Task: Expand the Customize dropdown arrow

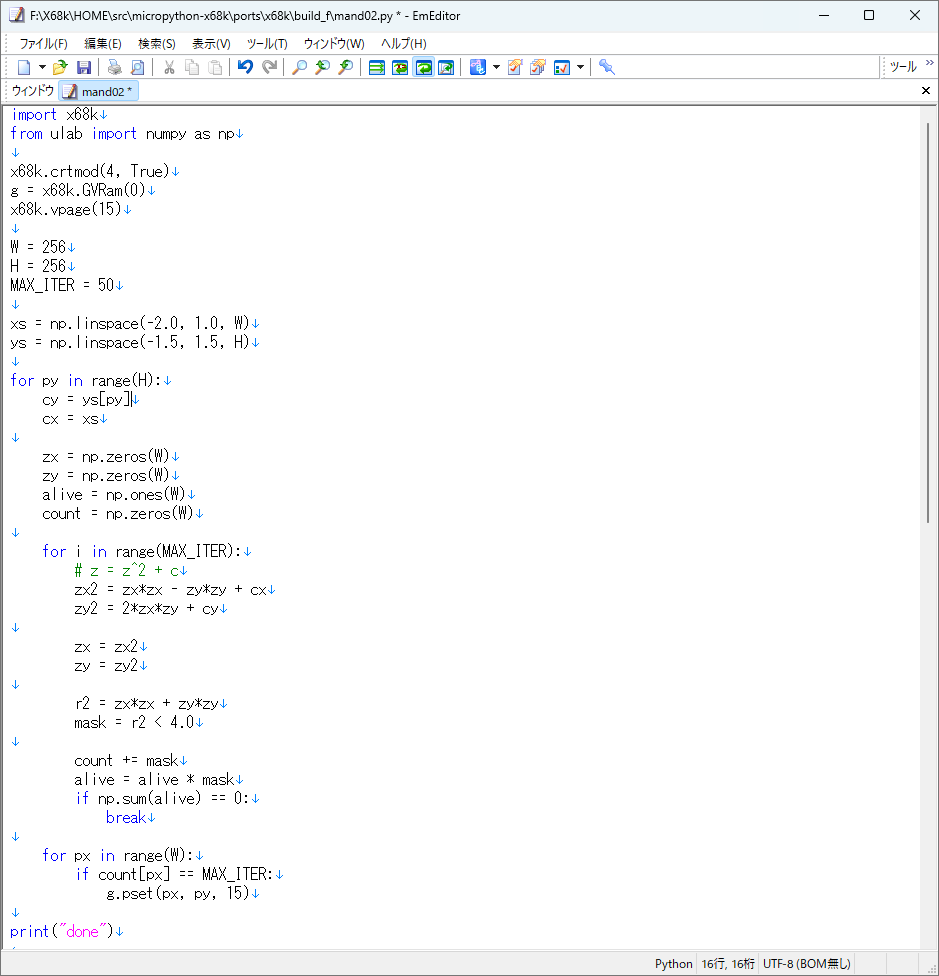Action: click(x=580, y=67)
